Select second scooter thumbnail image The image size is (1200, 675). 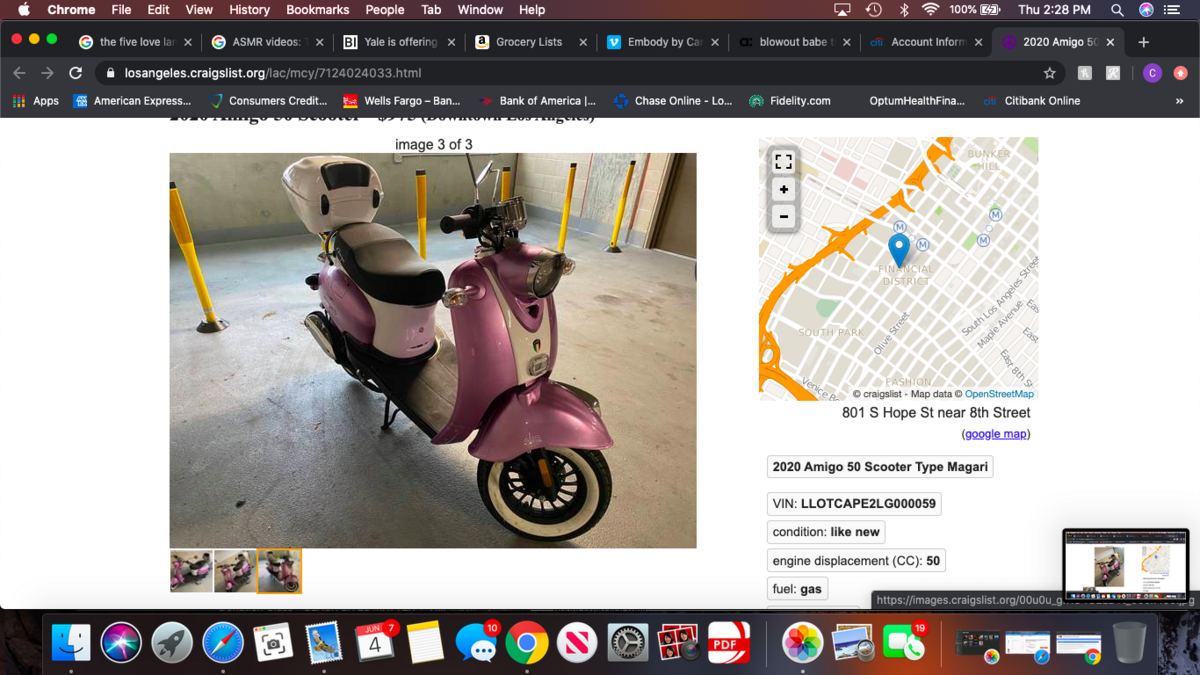[235, 571]
